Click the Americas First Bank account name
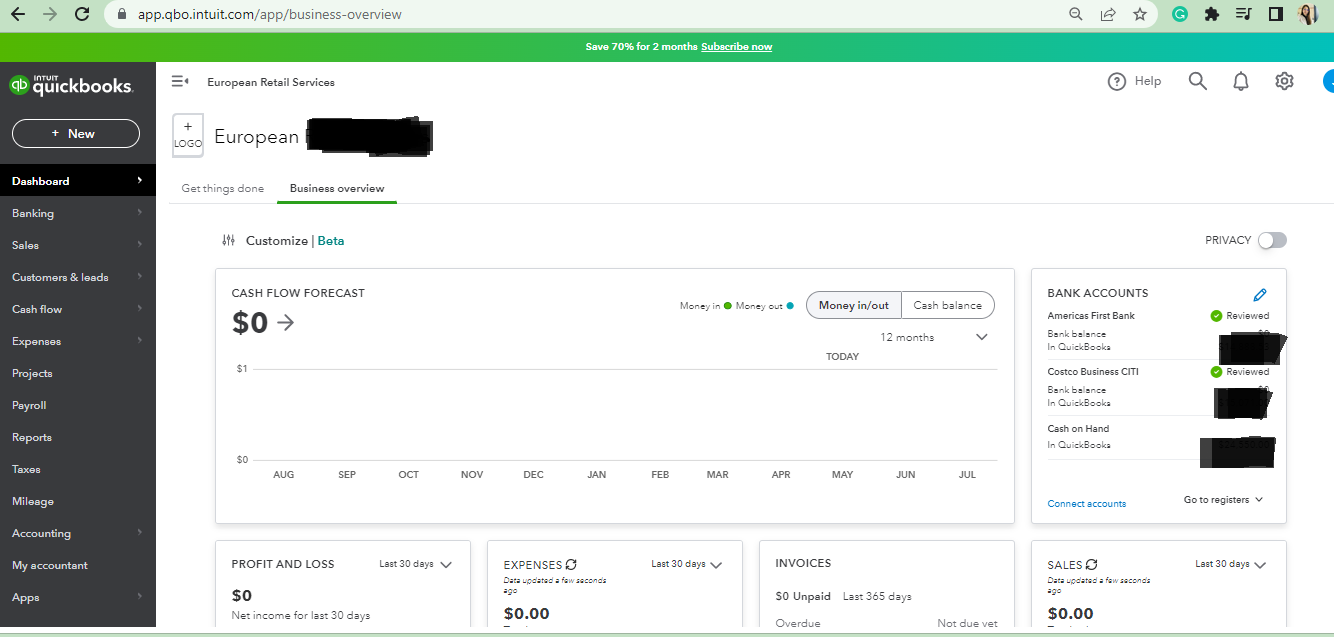The image size is (1334, 637). pos(1091,316)
